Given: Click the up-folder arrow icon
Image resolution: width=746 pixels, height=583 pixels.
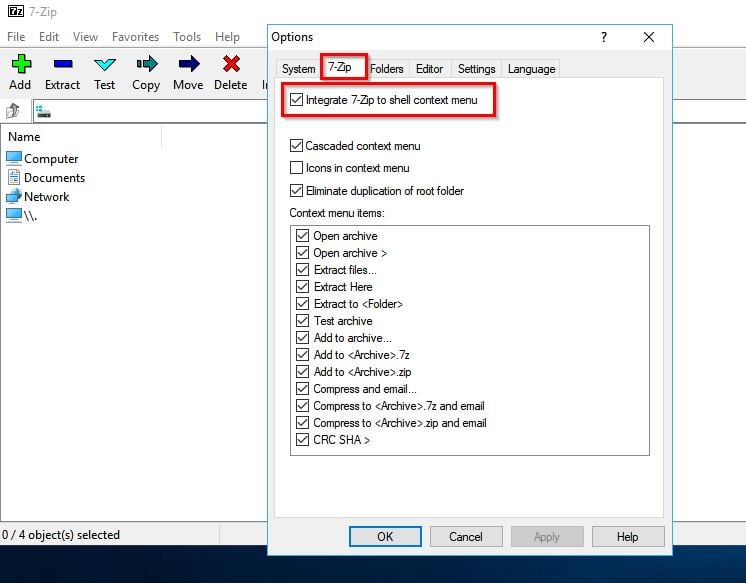Looking at the screenshot, I should (x=13, y=111).
